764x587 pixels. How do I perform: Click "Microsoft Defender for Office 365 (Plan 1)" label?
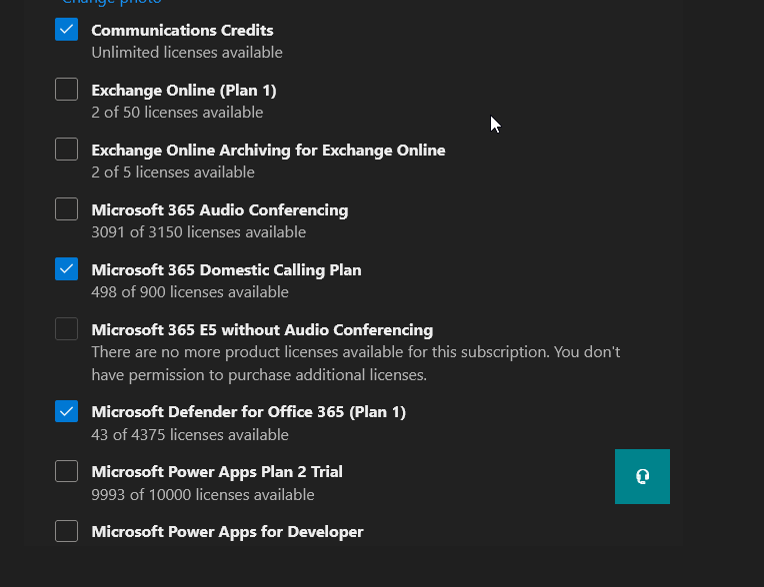(248, 412)
